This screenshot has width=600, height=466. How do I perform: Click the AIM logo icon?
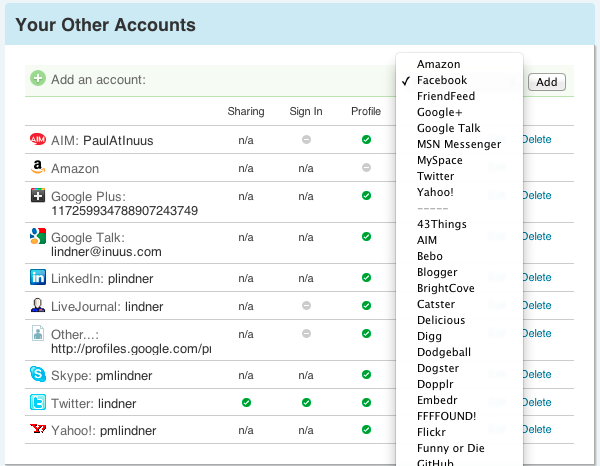(x=38, y=139)
